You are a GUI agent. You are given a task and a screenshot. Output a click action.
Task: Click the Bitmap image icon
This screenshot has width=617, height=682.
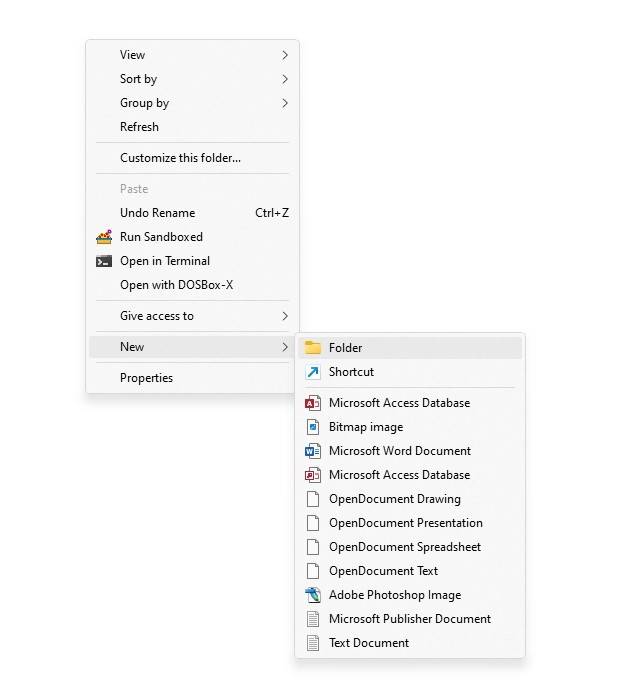pyautogui.click(x=313, y=427)
